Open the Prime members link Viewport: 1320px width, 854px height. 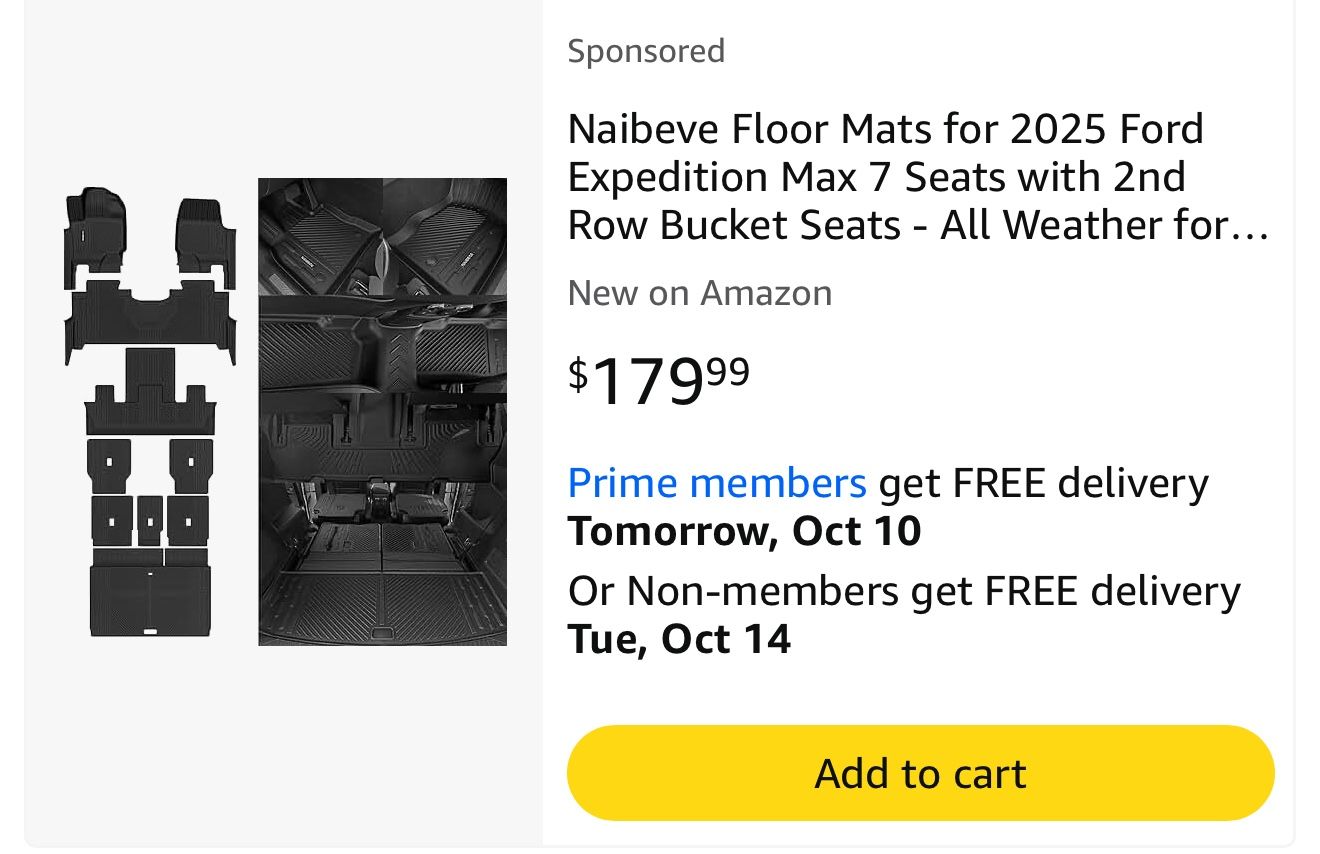(x=716, y=483)
